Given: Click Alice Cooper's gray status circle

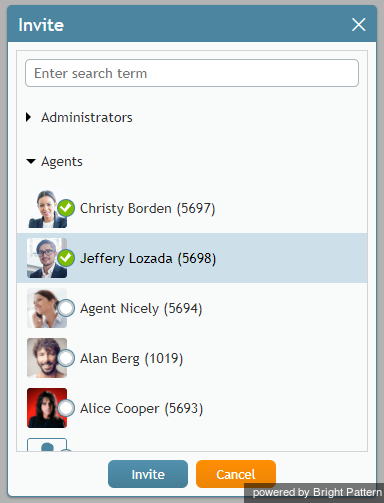Looking at the screenshot, I should (66, 408).
